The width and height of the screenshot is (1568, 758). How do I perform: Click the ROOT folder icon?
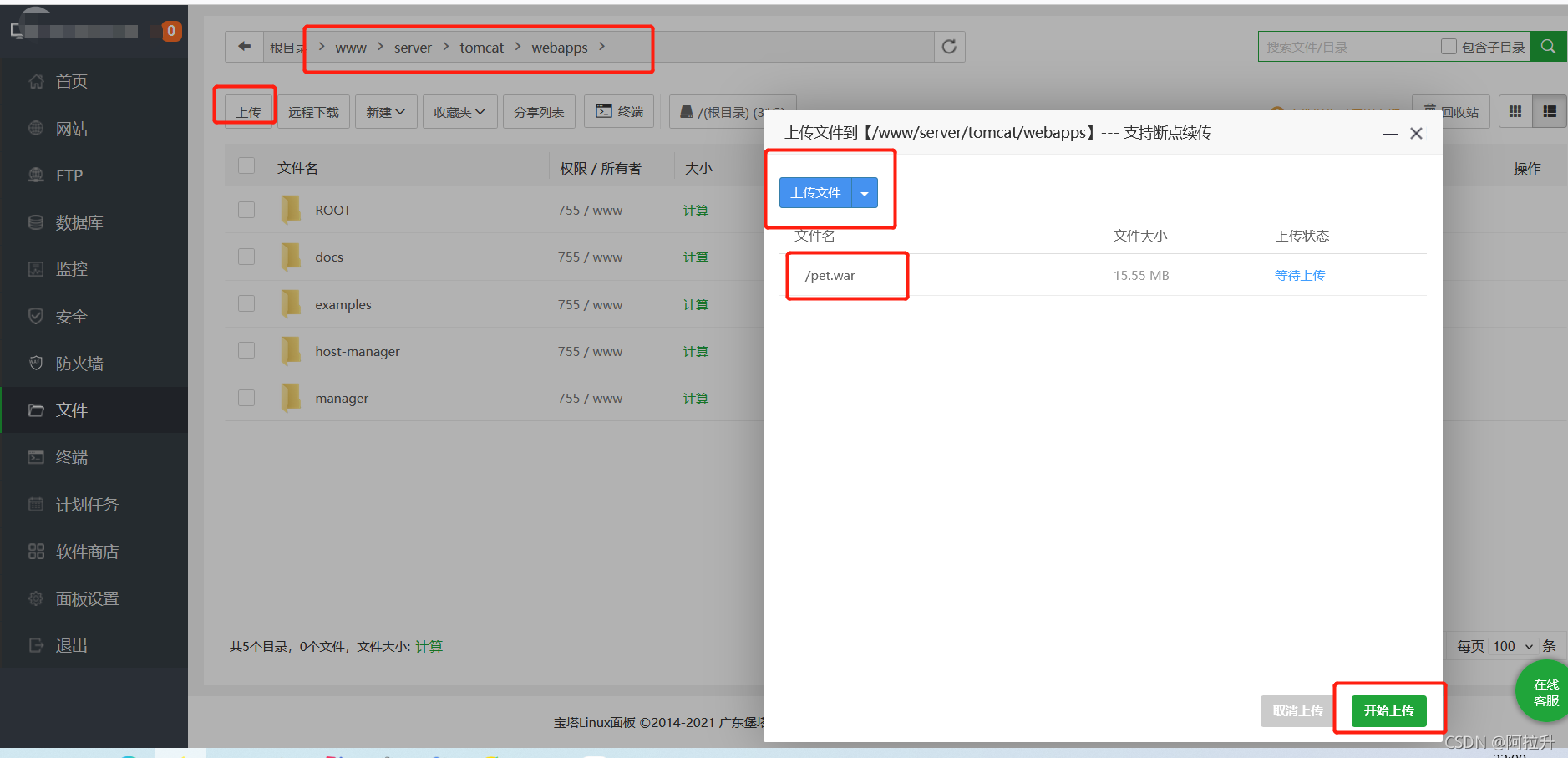click(291, 210)
